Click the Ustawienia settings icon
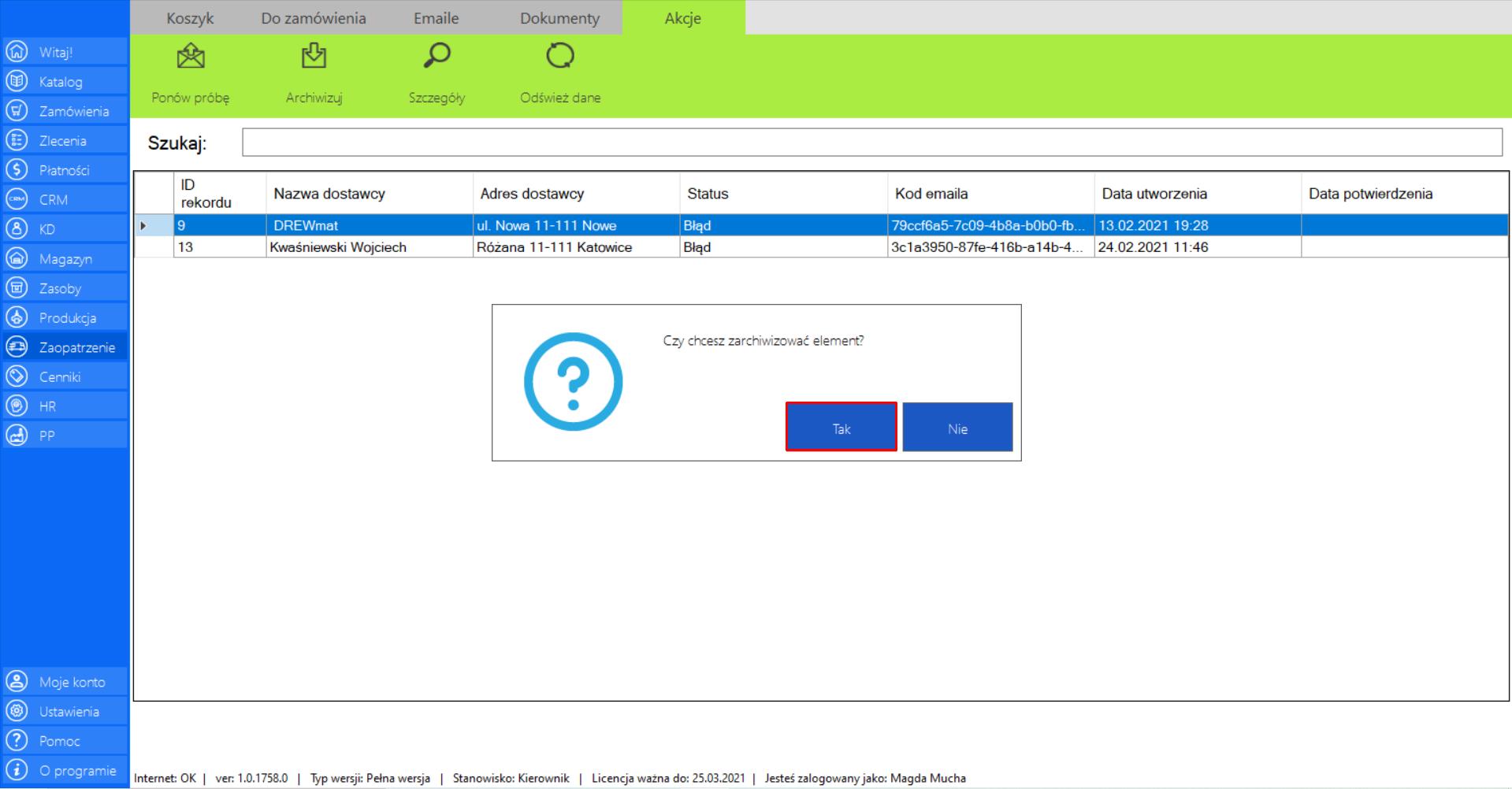 (x=16, y=711)
